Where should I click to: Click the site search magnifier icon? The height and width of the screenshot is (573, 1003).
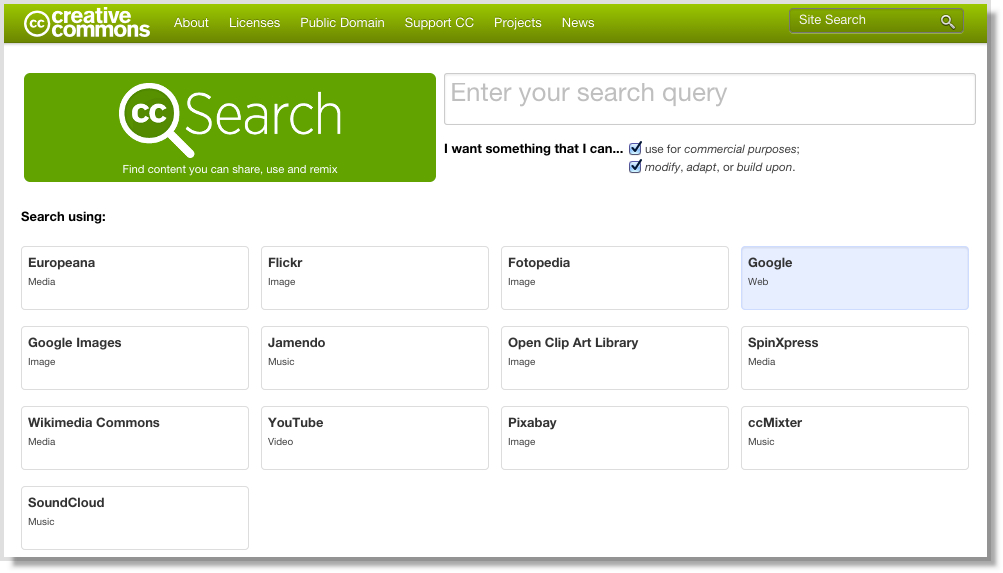[947, 22]
